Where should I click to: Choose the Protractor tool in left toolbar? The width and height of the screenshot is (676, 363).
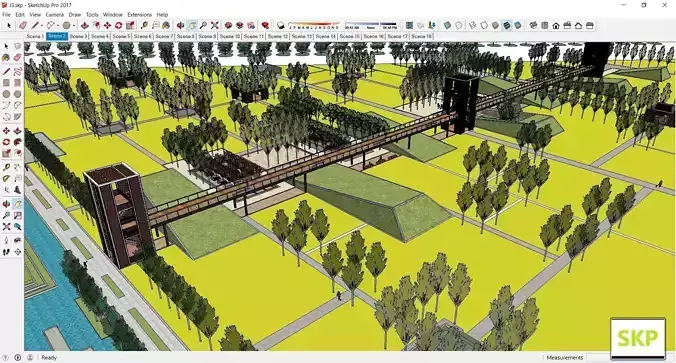pyautogui.click(x=6, y=178)
